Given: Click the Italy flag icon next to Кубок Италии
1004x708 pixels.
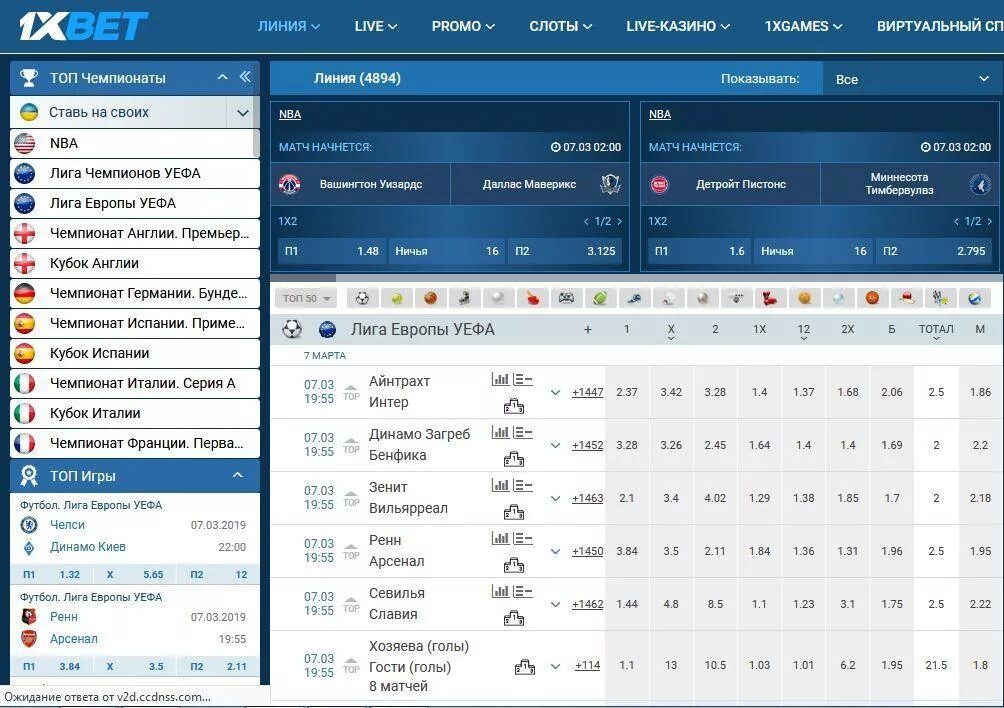Looking at the screenshot, I should 24,413.
